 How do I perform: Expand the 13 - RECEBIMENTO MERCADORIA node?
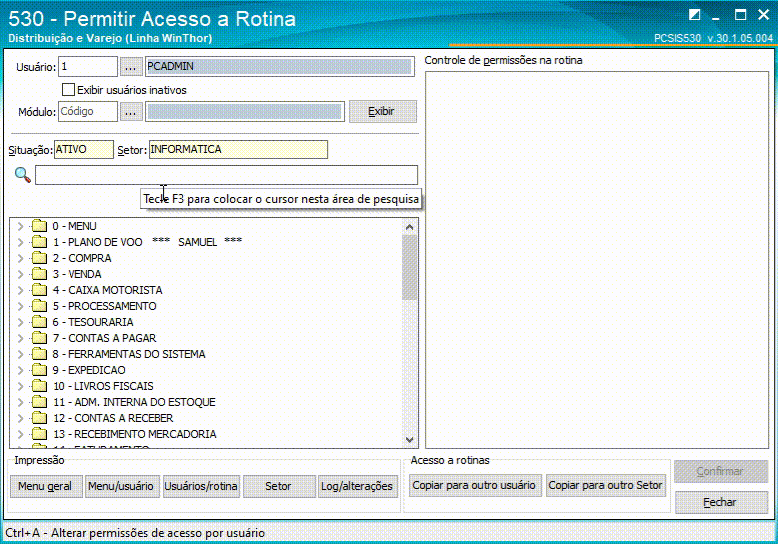pyautogui.click(x=20, y=434)
